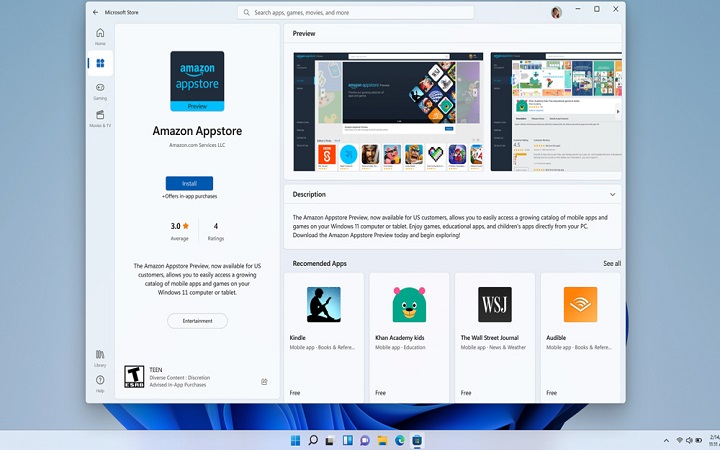Image resolution: width=720 pixels, height=450 pixels.
Task: Open the Kindle app card
Action: pos(323,336)
